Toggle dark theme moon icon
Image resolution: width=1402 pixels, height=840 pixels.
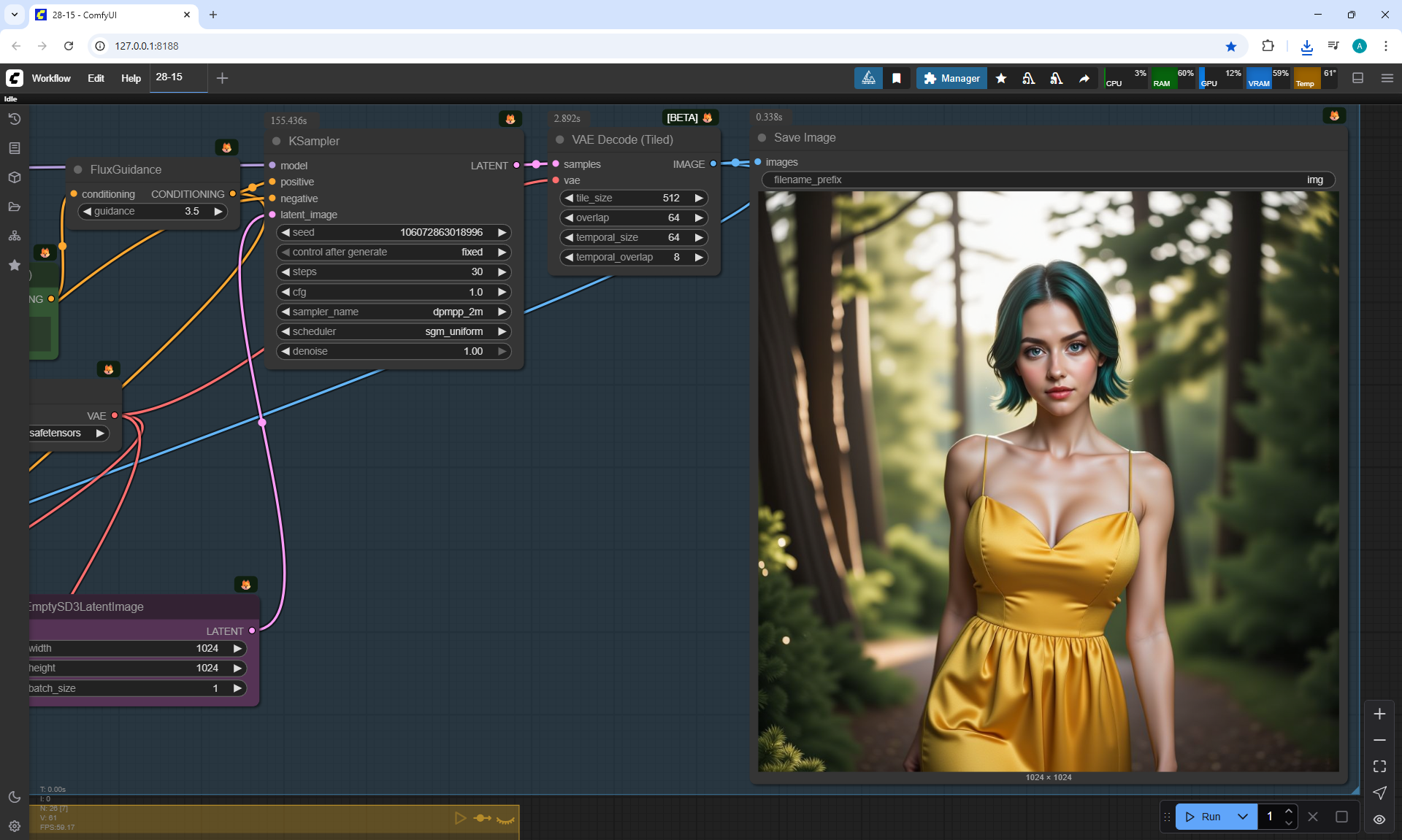pos(15,797)
